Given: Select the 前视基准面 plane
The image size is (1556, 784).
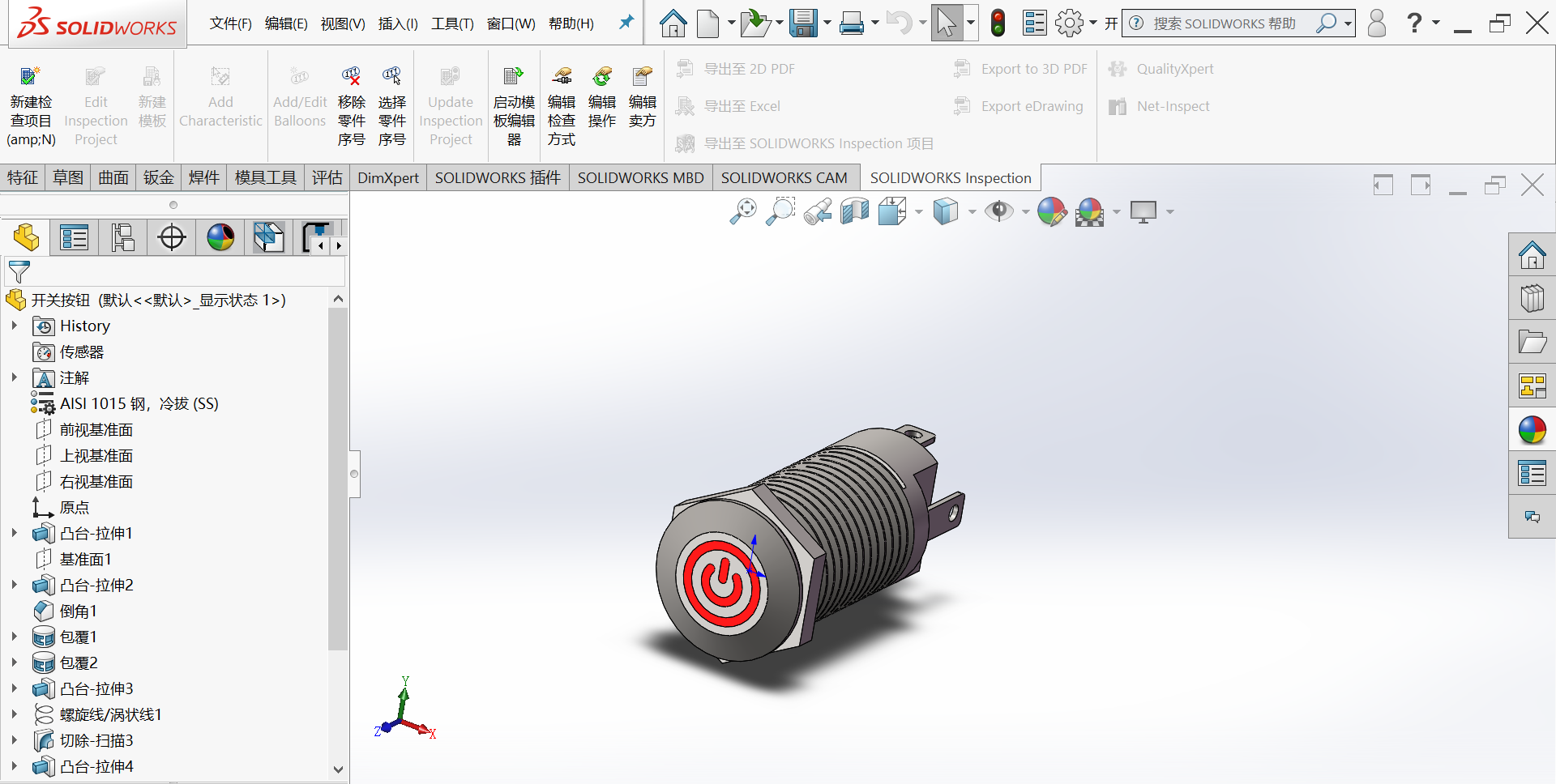Looking at the screenshot, I should [96, 429].
